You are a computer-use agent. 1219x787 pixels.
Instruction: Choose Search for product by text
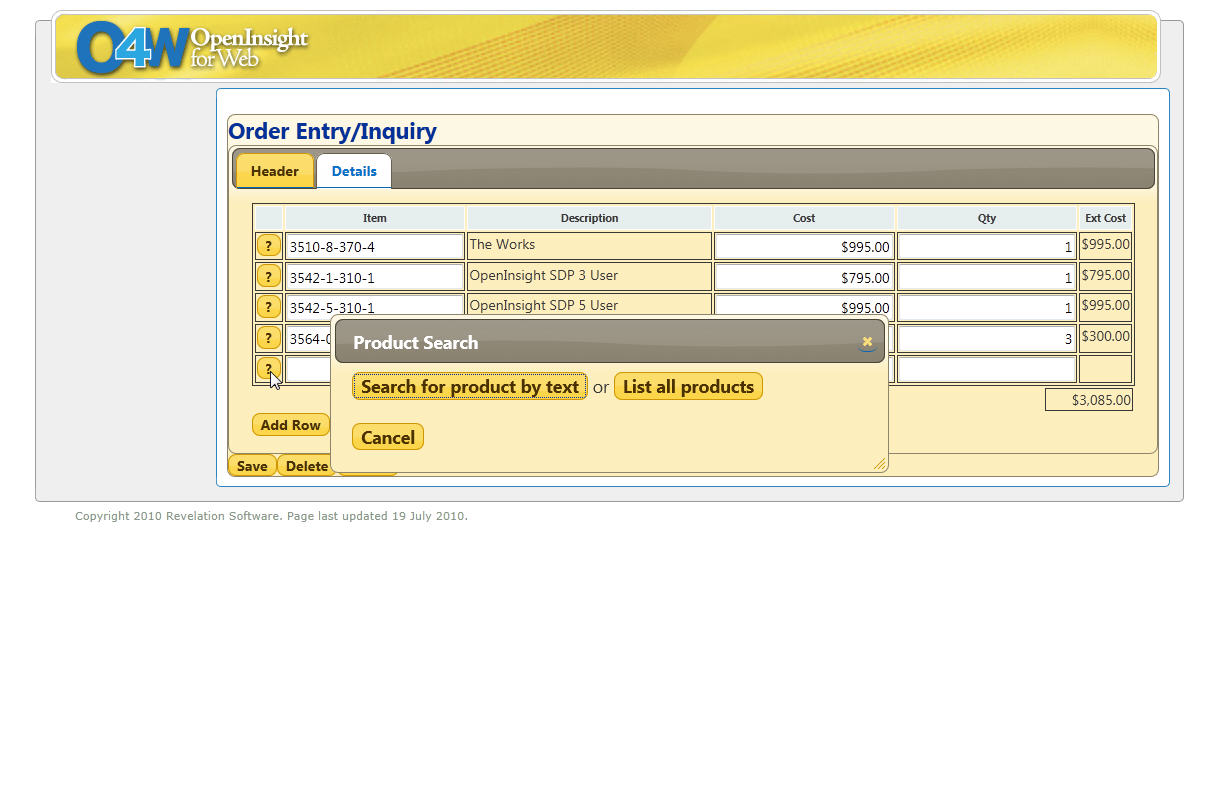click(x=470, y=387)
